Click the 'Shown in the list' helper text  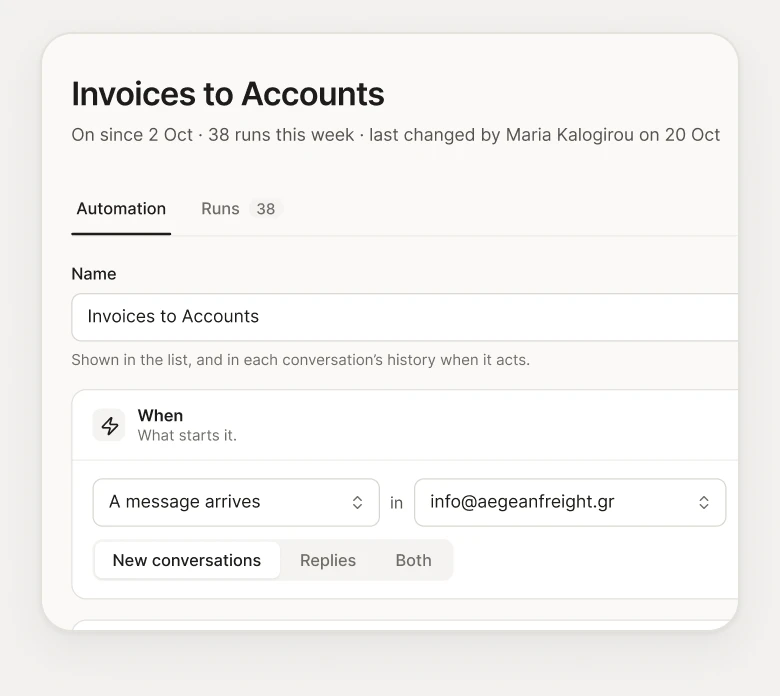[300, 360]
